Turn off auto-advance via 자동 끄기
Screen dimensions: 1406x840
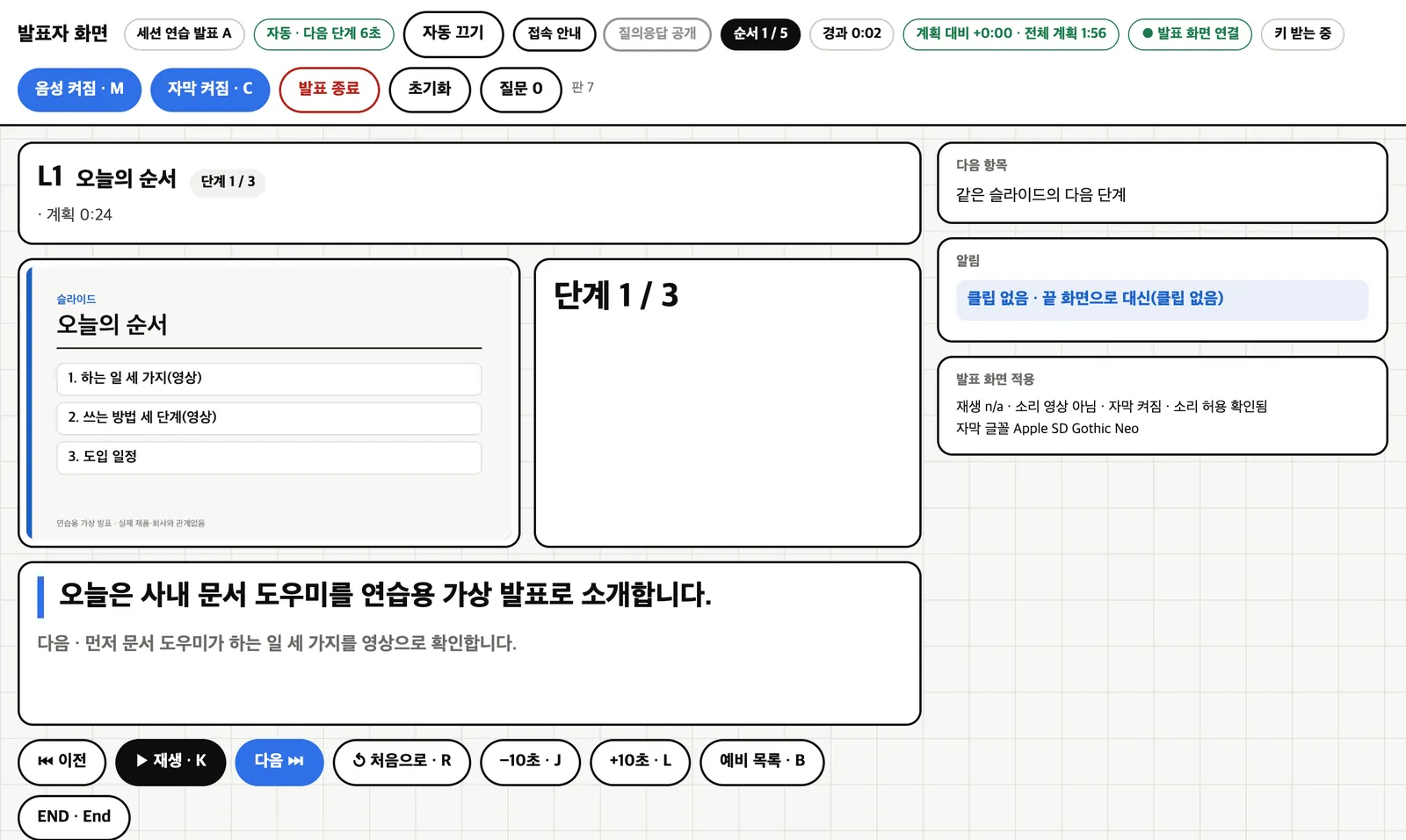click(x=453, y=34)
